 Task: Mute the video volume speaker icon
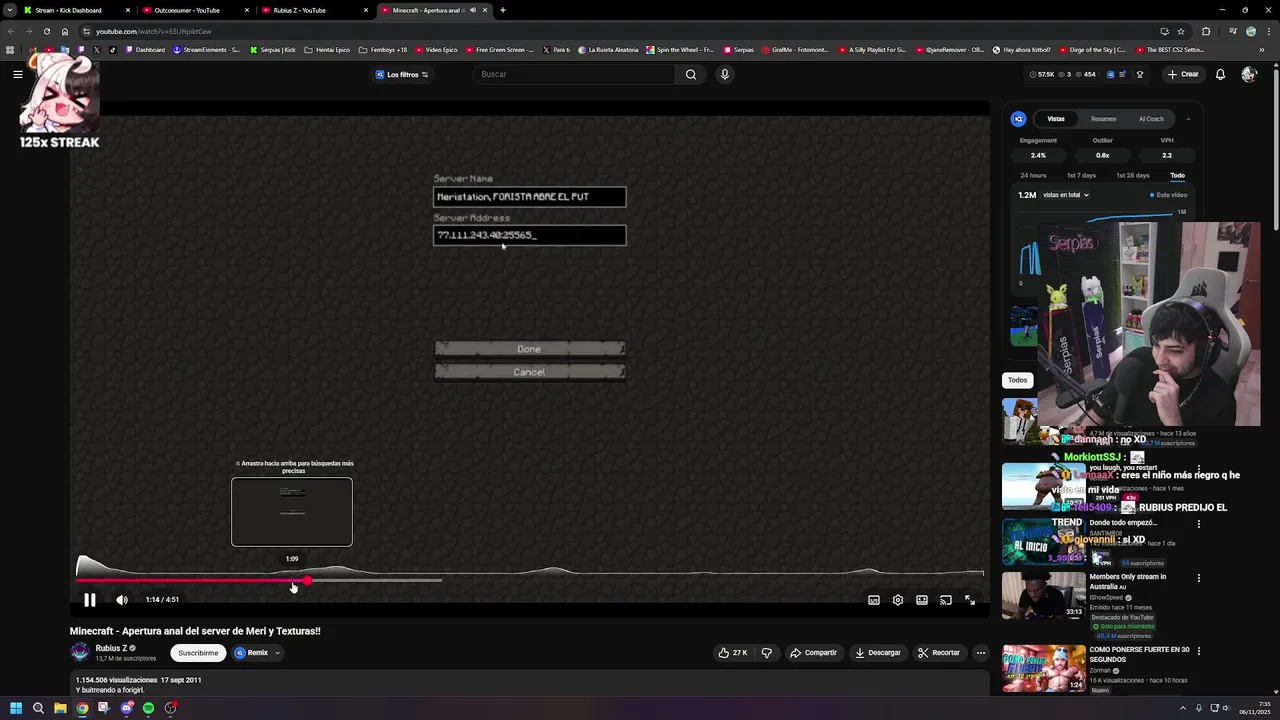pos(122,600)
